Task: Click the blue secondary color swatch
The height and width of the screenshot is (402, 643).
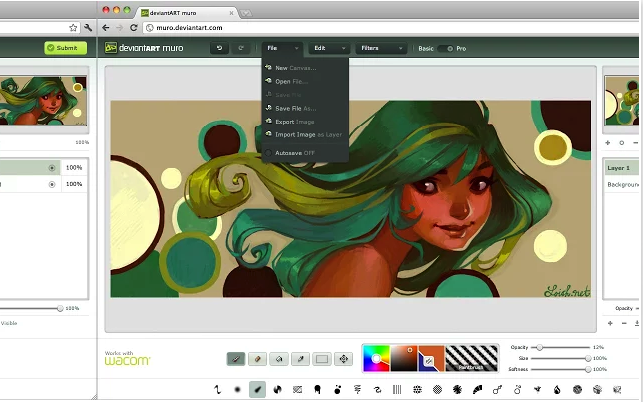Action: [x=422, y=366]
